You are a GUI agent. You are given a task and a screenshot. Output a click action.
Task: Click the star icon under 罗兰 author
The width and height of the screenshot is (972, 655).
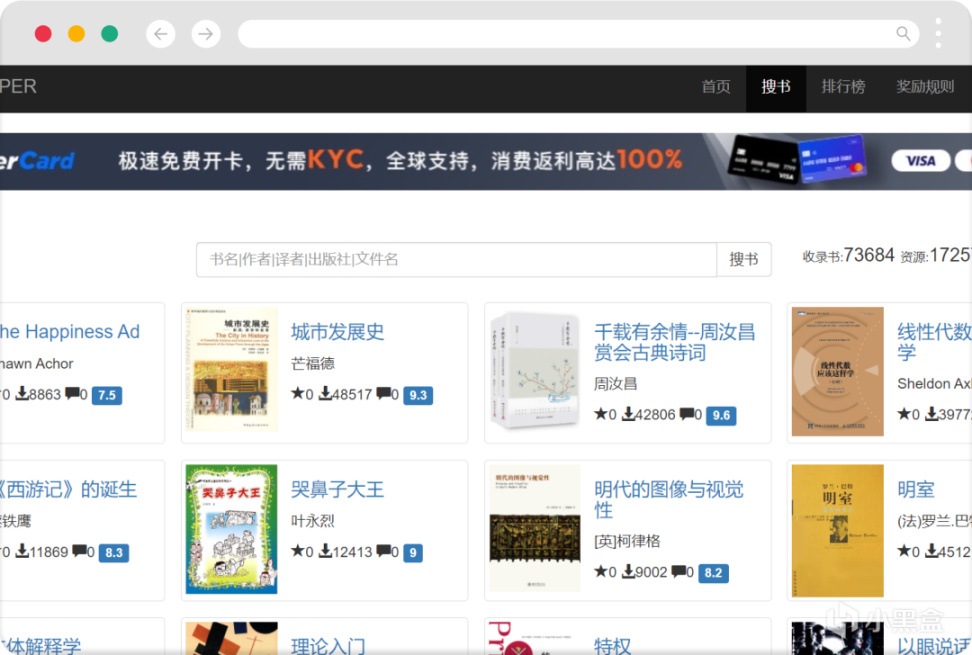tap(904, 551)
